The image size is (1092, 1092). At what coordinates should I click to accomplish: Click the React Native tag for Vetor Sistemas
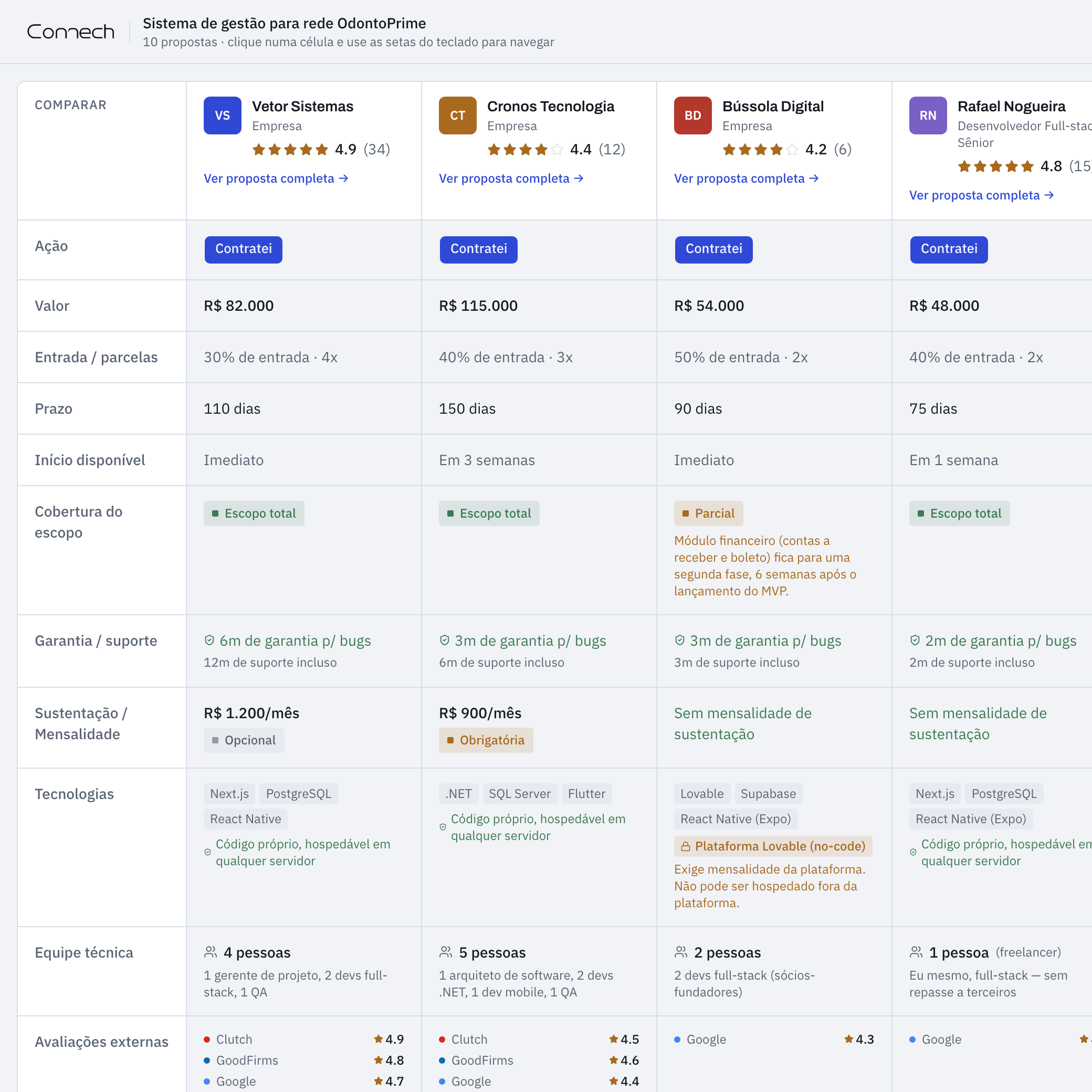tap(245, 819)
